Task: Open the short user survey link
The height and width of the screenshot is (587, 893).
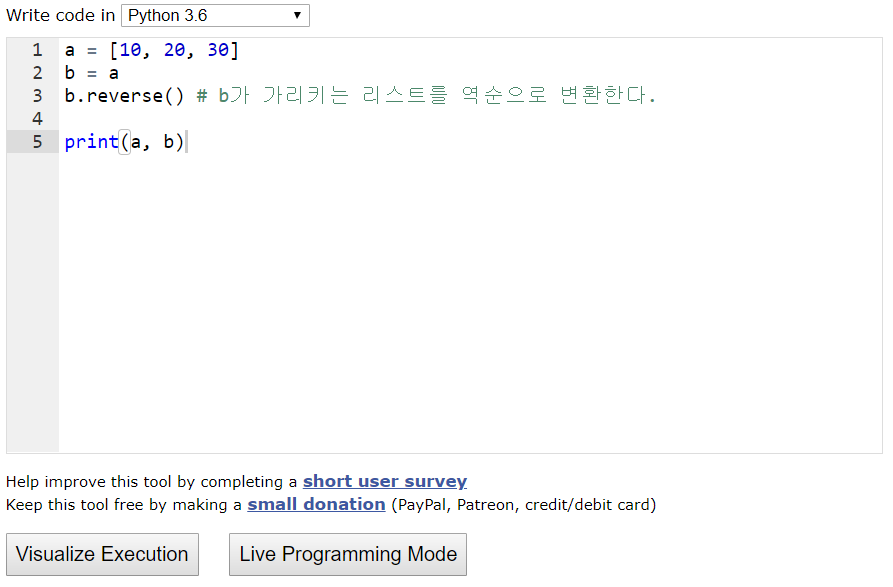Action: pyautogui.click(x=384, y=481)
